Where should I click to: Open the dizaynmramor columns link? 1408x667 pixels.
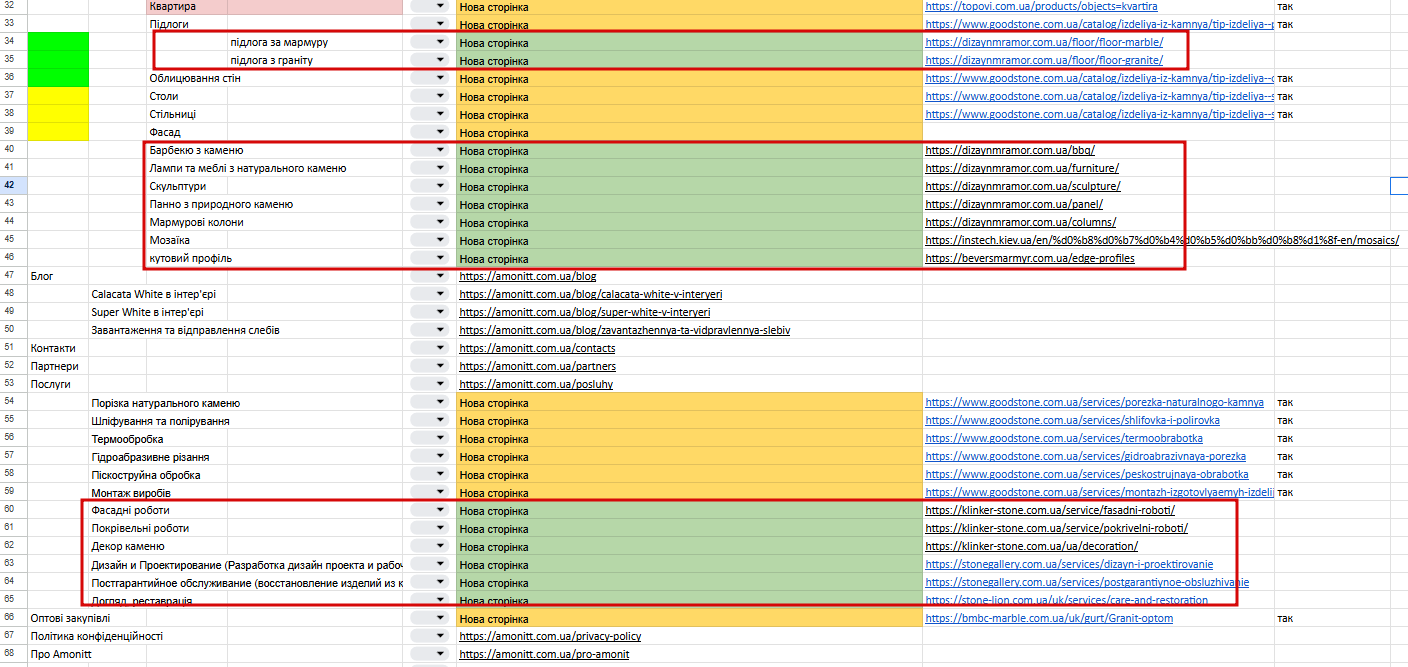click(1021, 223)
